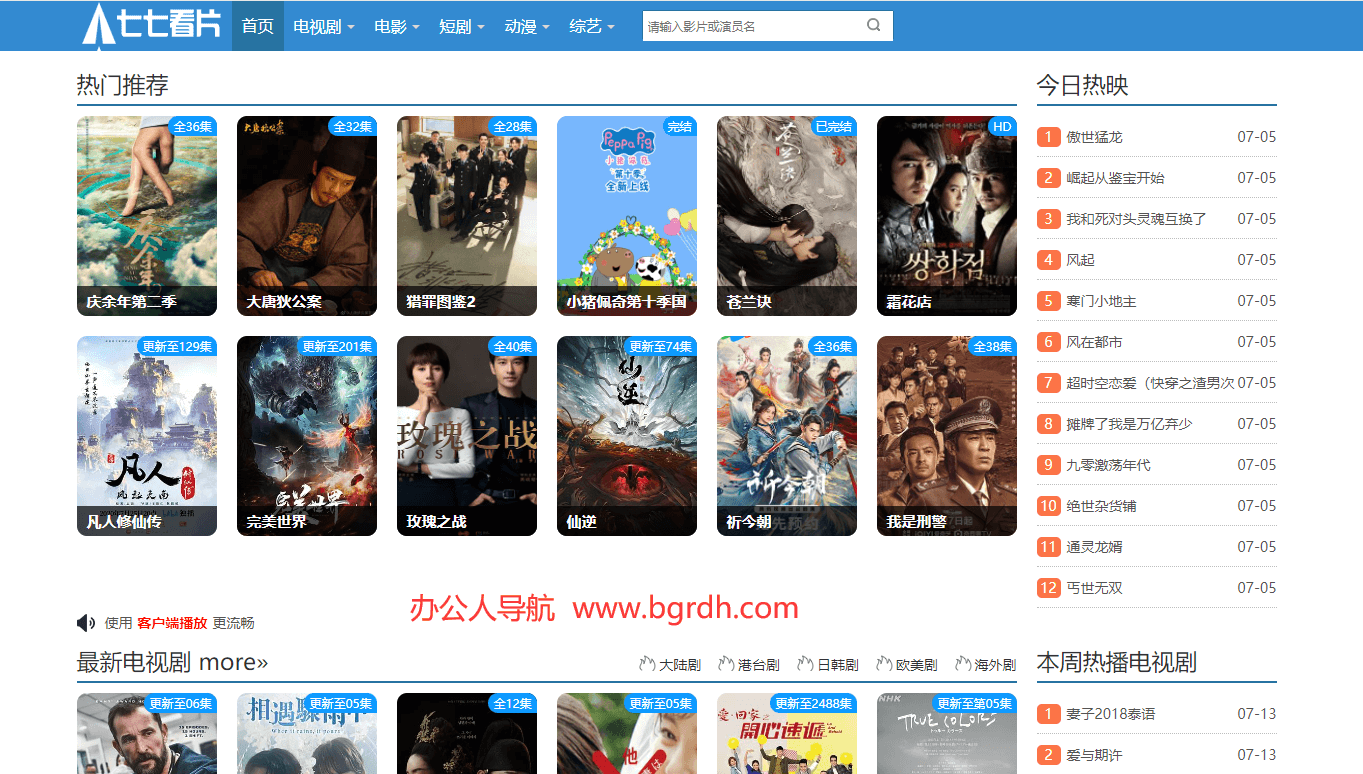Open 傲世猛龙 in today's hot list
Image resolution: width=1363 pixels, height=774 pixels.
(1094, 137)
